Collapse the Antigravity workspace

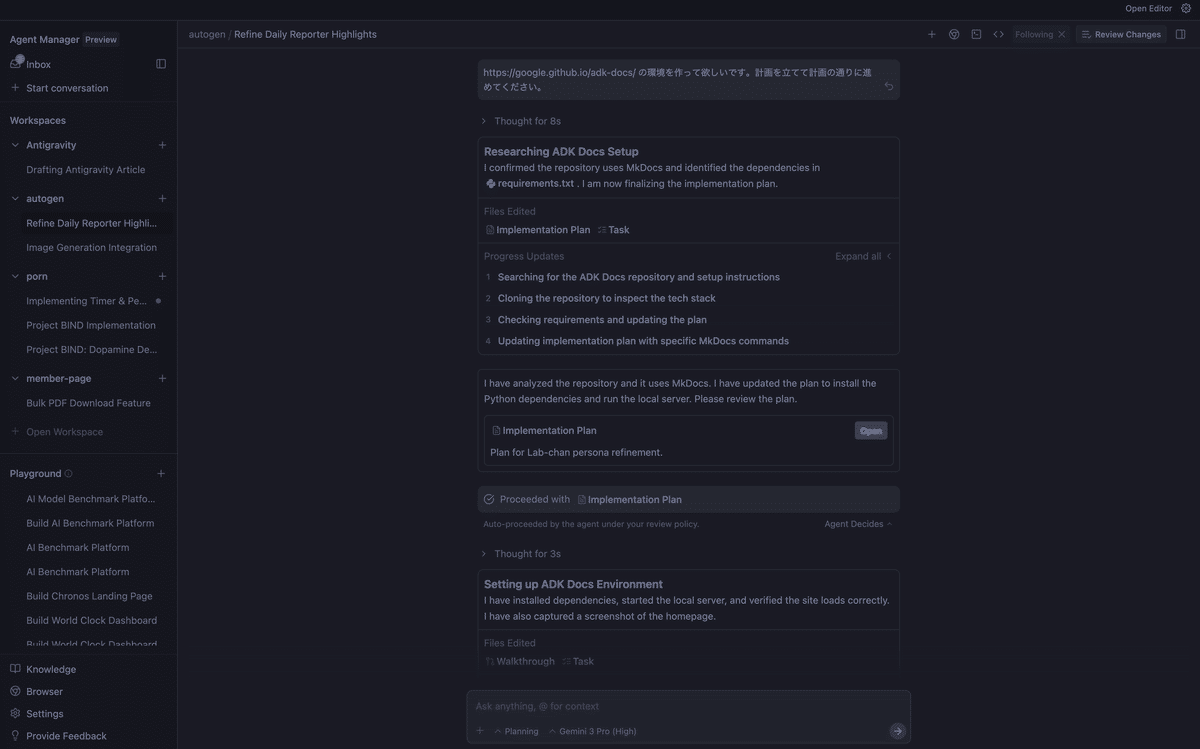point(15,145)
